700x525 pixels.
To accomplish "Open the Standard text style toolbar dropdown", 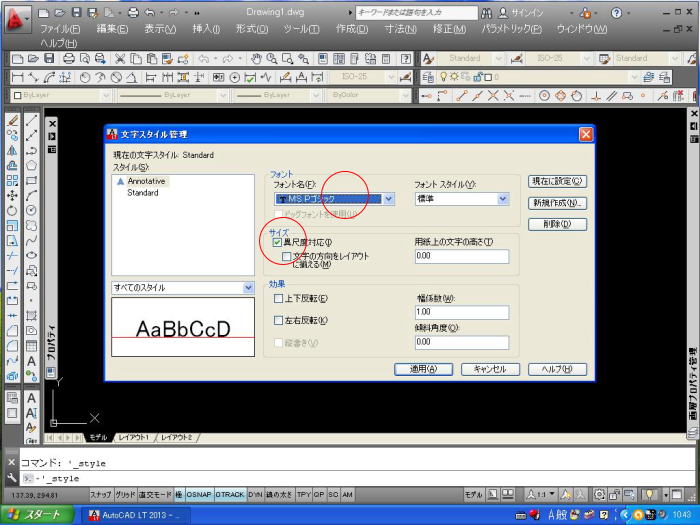I will point(498,58).
